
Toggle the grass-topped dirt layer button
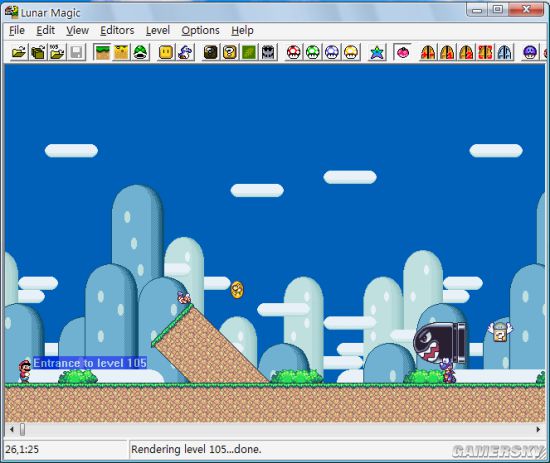point(102,52)
